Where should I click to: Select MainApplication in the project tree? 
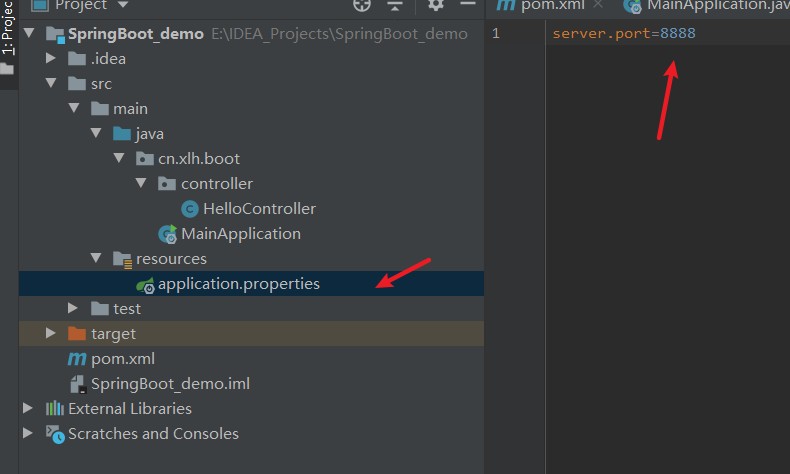pyautogui.click(x=241, y=234)
